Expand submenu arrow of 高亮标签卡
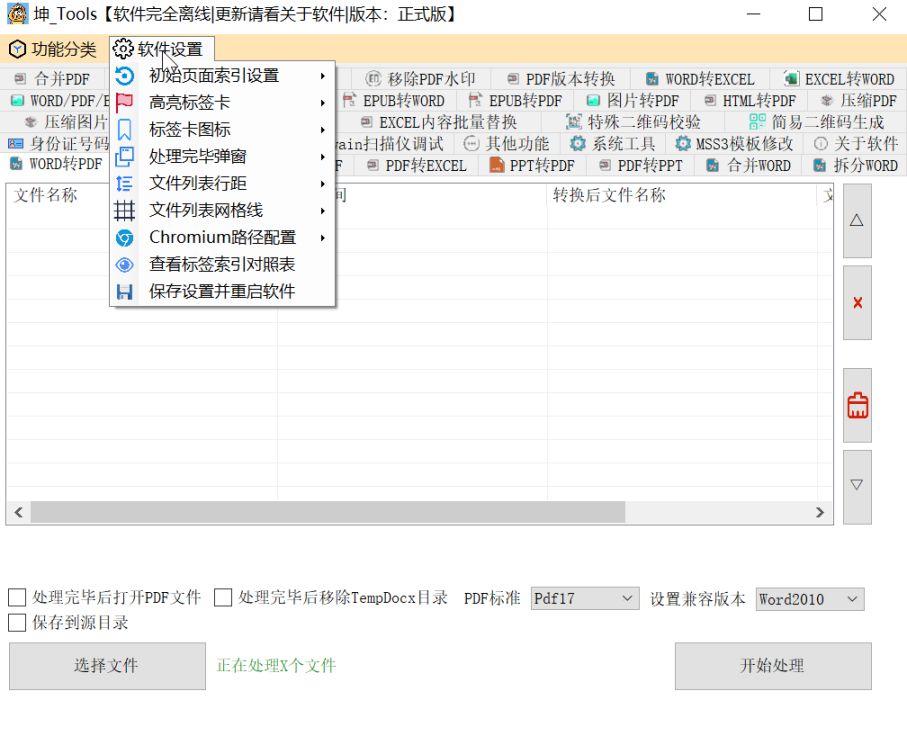Image resolution: width=907 pixels, height=745 pixels. tap(323, 103)
